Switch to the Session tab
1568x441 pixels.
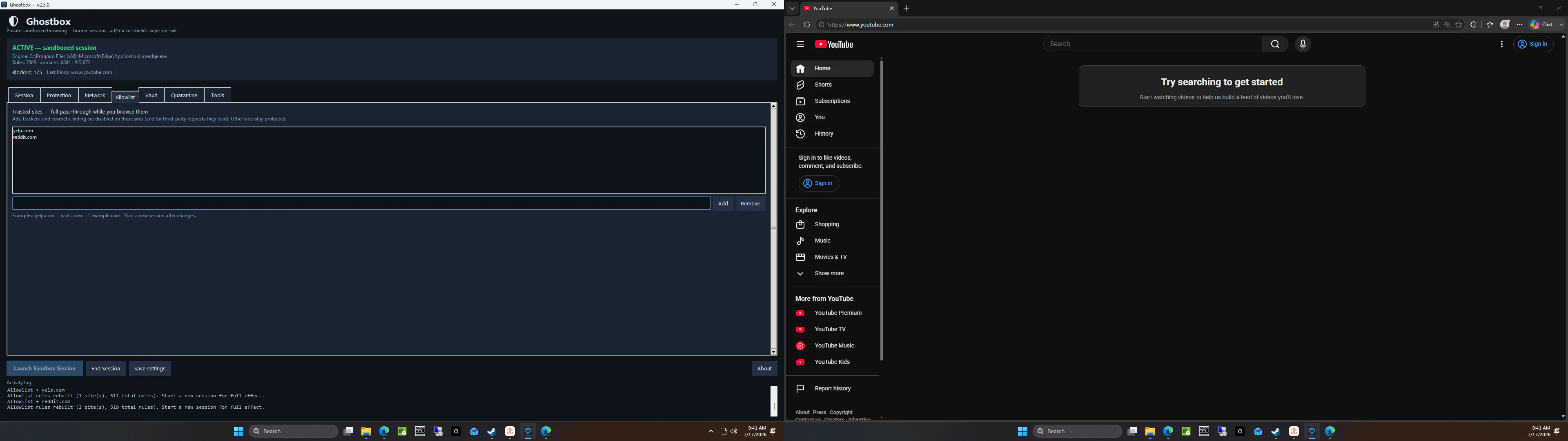click(x=24, y=96)
